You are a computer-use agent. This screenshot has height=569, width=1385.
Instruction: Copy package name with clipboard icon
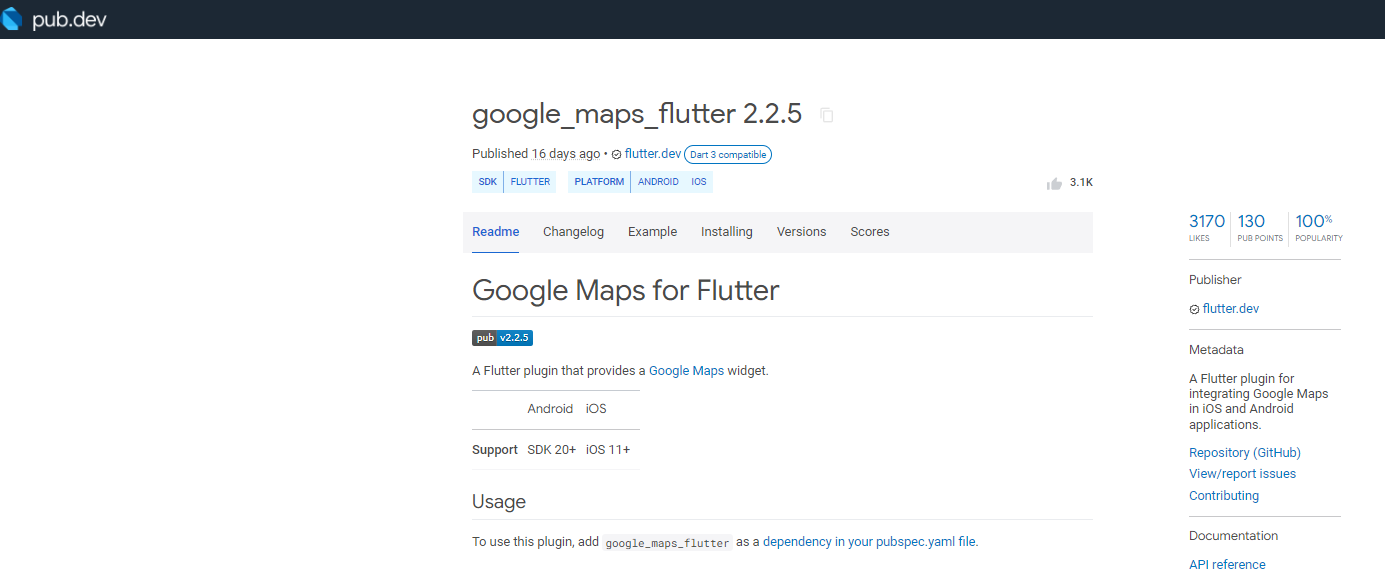[x=826, y=115]
